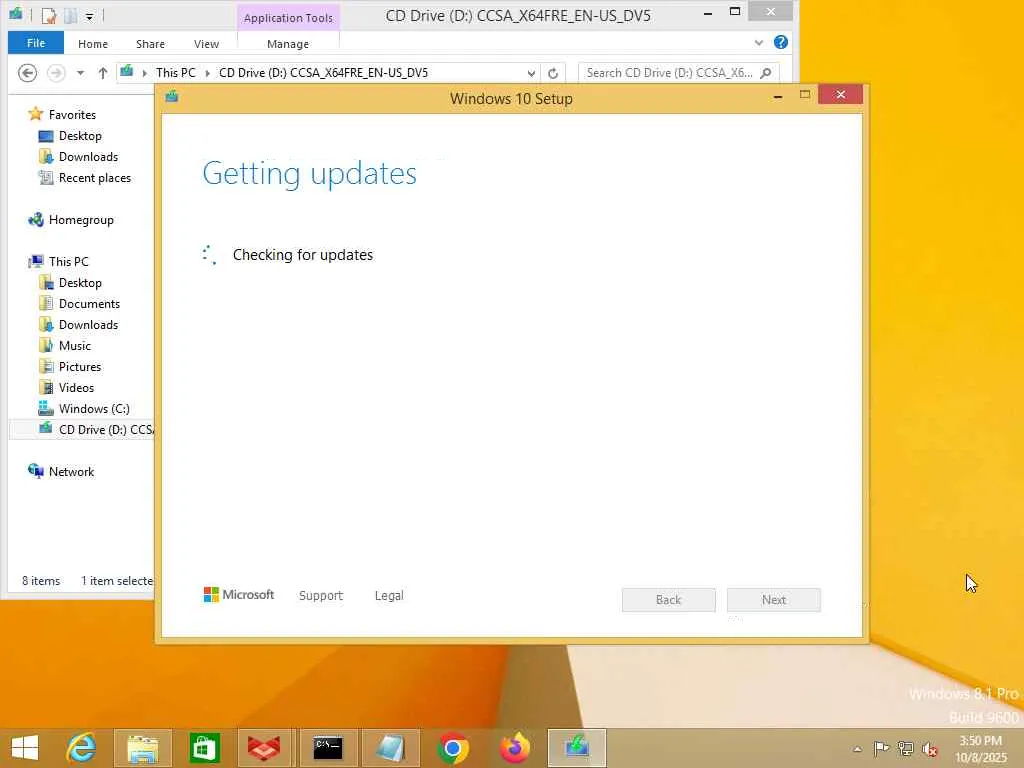Click the Explorer window title bar icon
This screenshot has width=1024, height=768.
tap(16, 14)
